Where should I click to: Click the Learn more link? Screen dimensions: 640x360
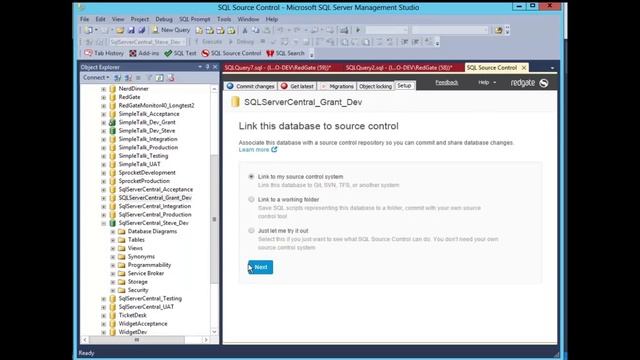click(254, 150)
